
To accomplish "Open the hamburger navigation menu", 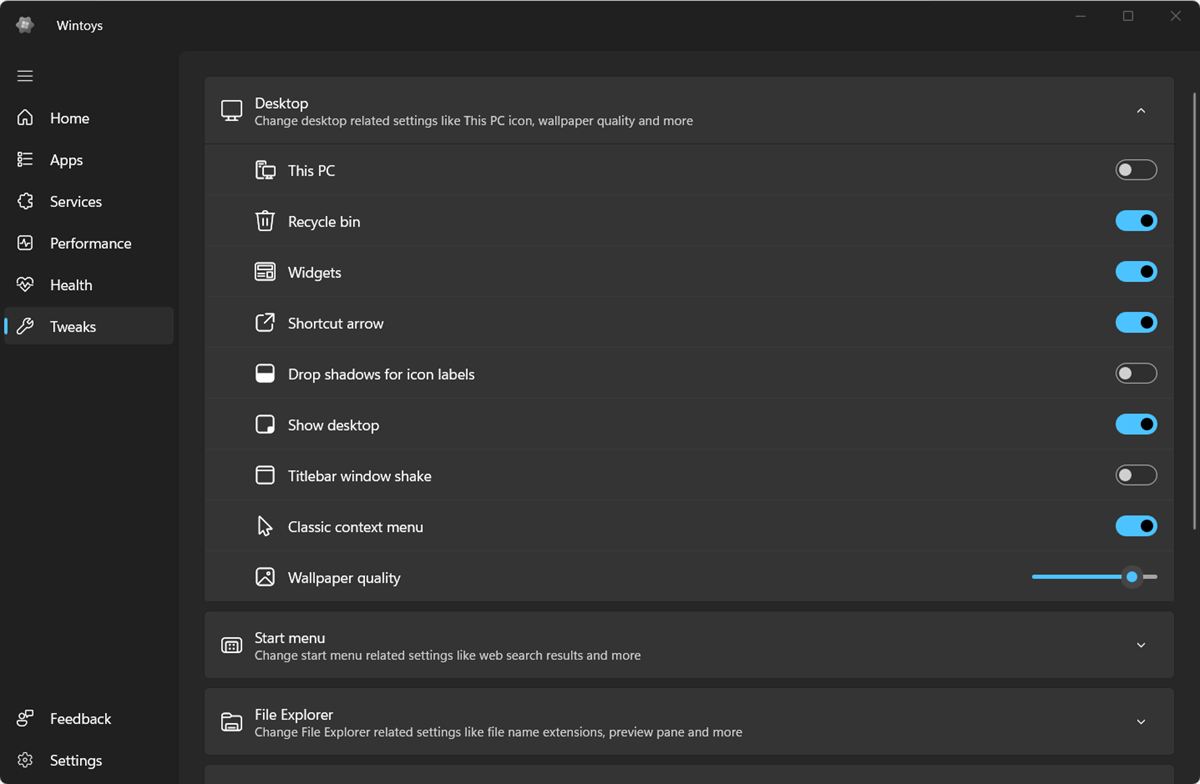I will click(x=25, y=76).
